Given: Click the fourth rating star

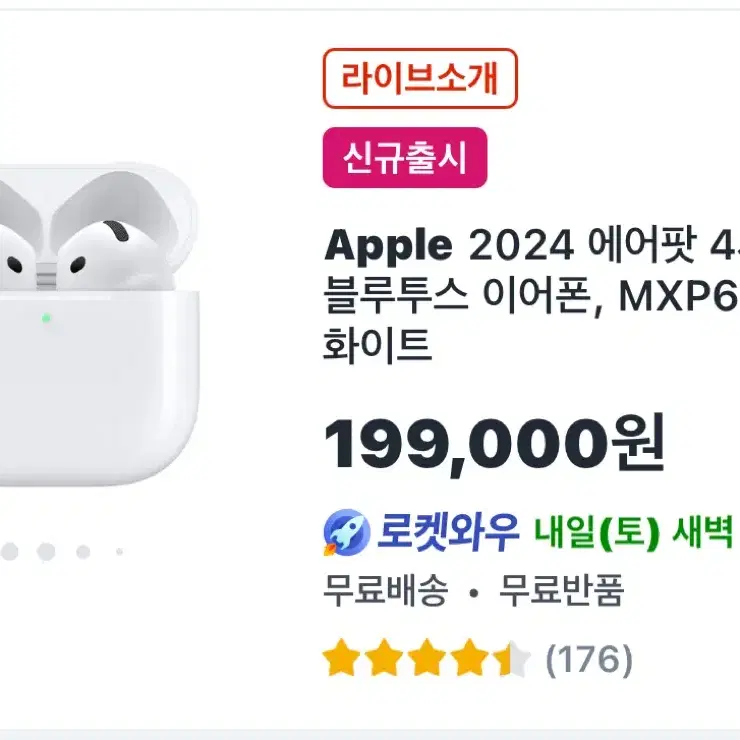Looking at the screenshot, I should (470, 658).
